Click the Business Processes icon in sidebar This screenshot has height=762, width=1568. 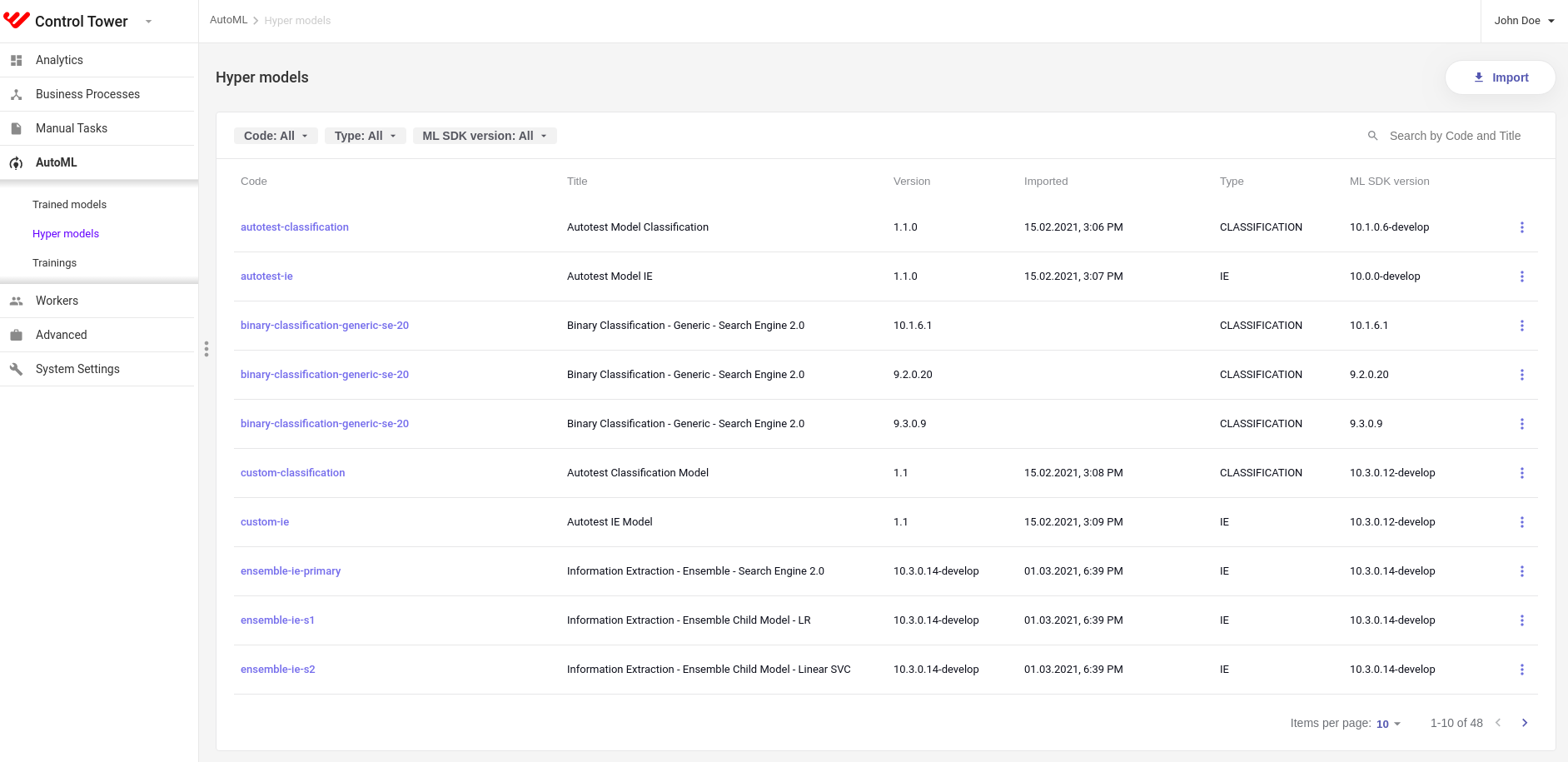coord(16,94)
